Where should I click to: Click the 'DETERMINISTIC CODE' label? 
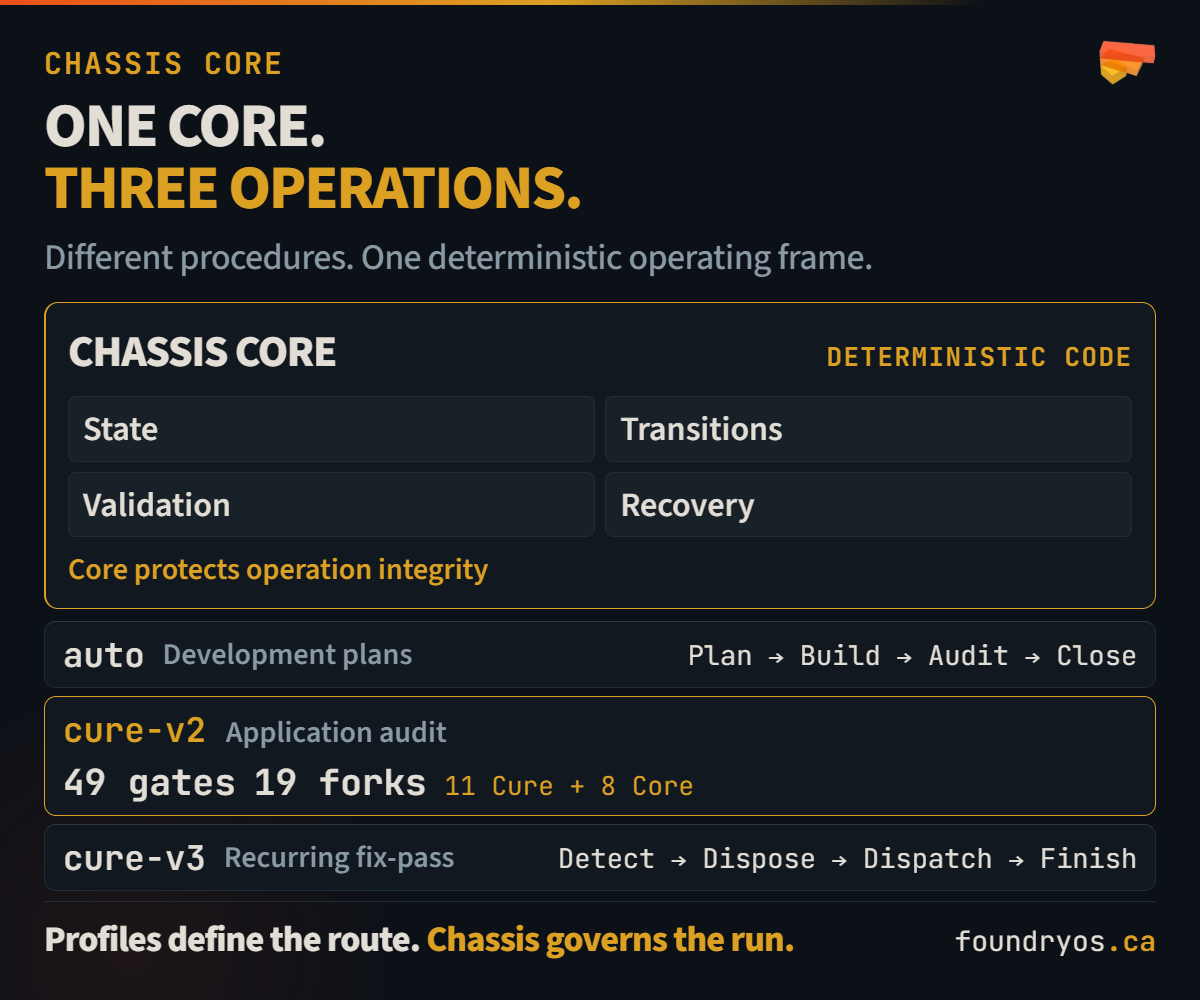(x=979, y=357)
